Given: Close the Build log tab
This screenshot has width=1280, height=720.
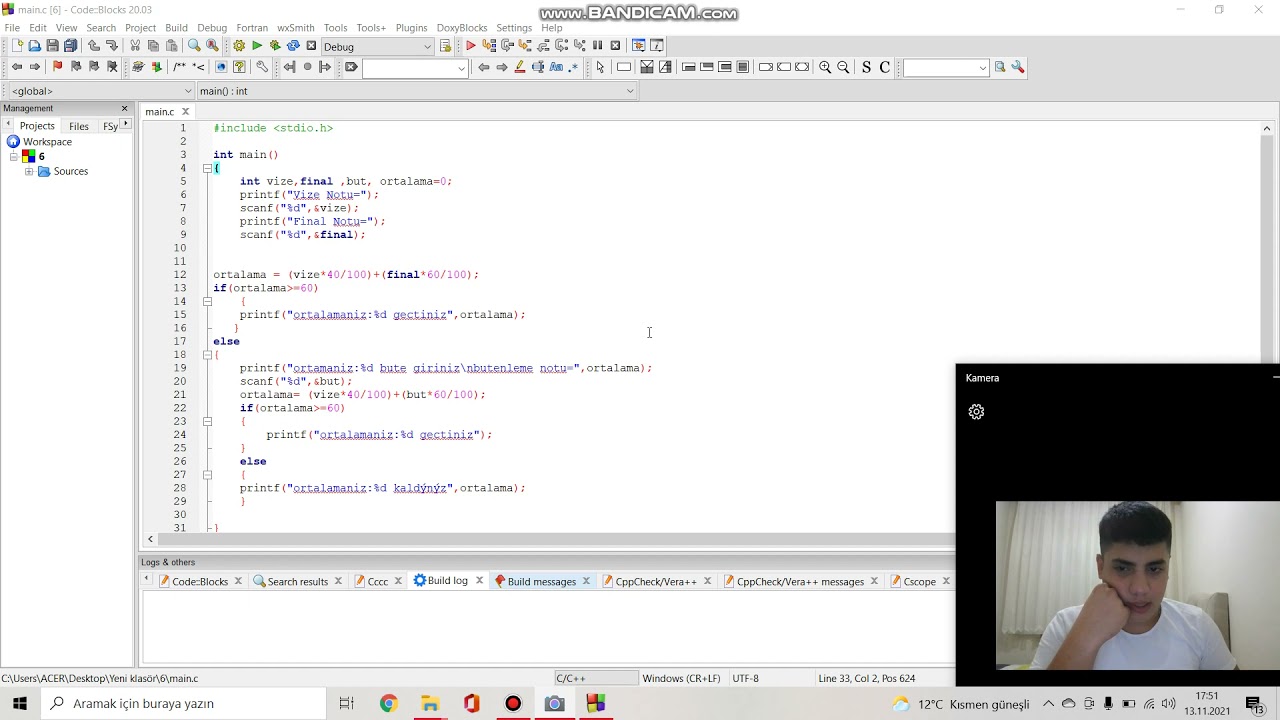Looking at the screenshot, I should pos(479,580).
